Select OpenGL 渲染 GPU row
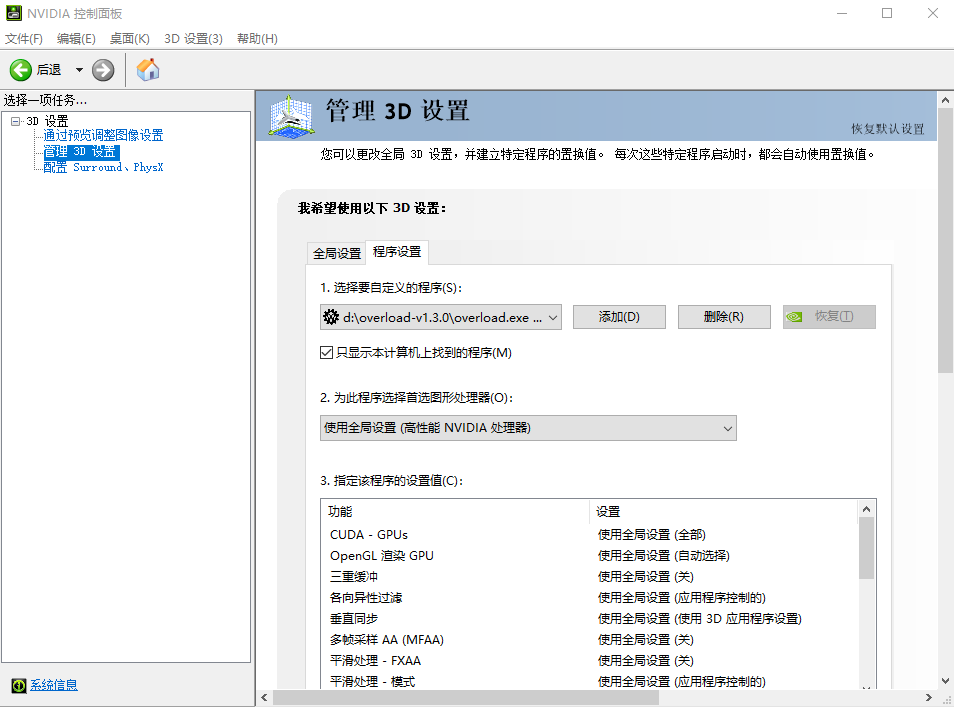Image resolution: width=954 pixels, height=708 pixels. 589,556
